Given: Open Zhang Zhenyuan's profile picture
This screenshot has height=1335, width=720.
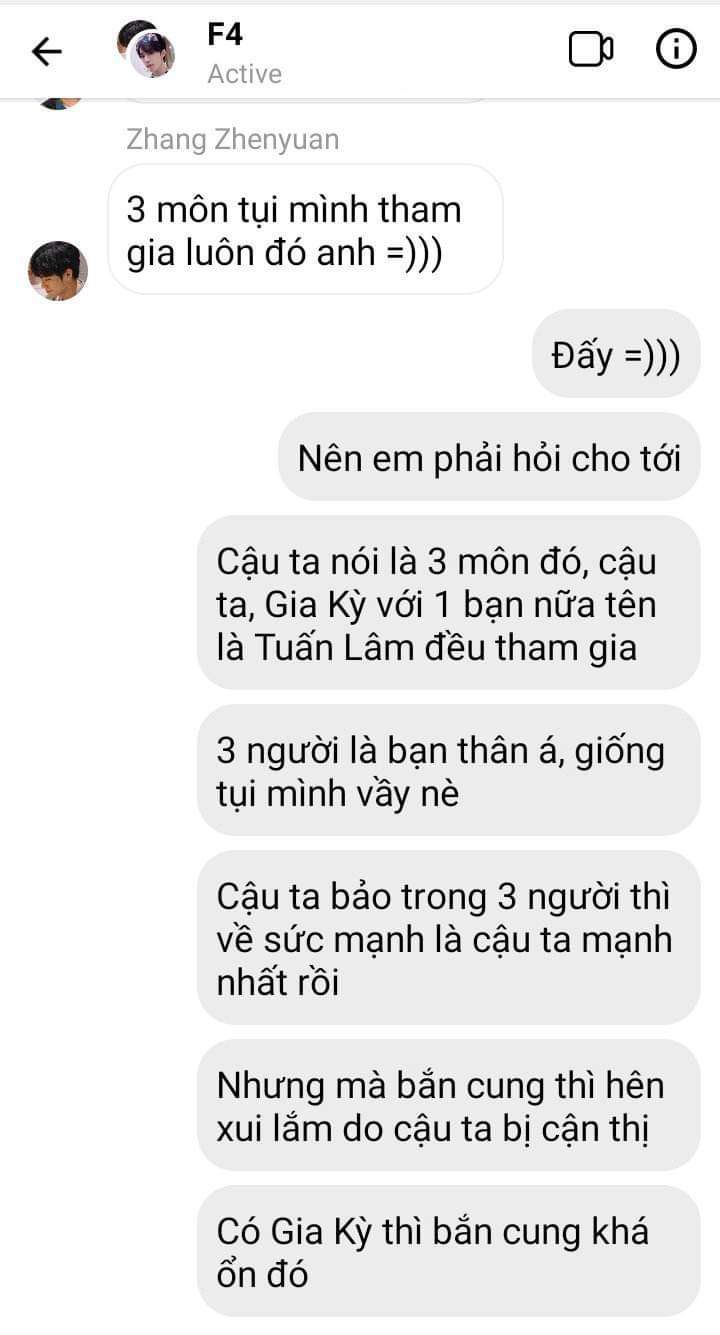Looking at the screenshot, I should [x=58, y=270].
